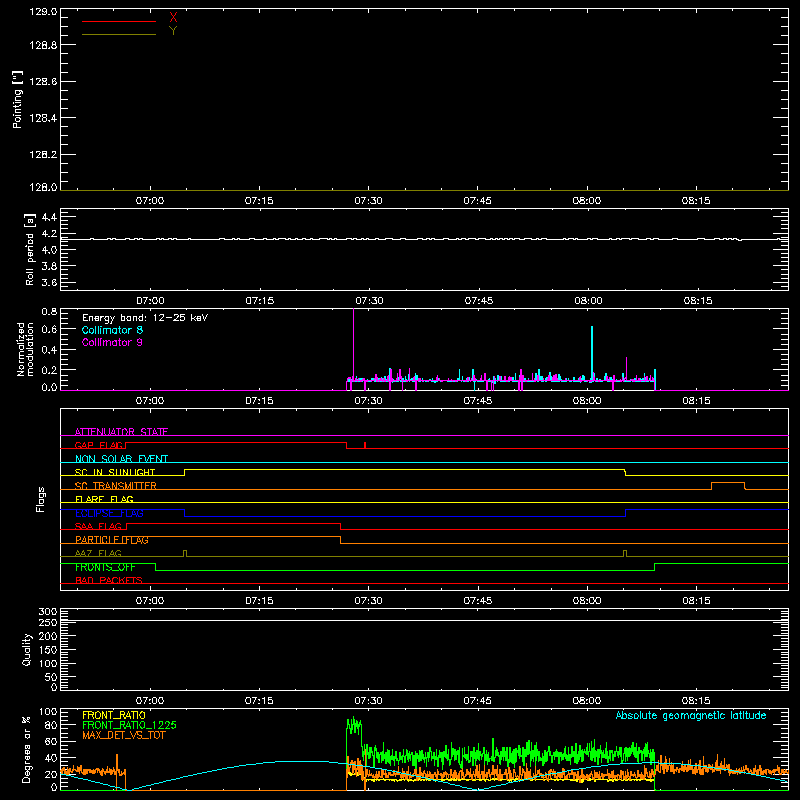The width and height of the screenshot is (800, 800).
Task: Select the Flags axis title
Action: click(x=41, y=499)
